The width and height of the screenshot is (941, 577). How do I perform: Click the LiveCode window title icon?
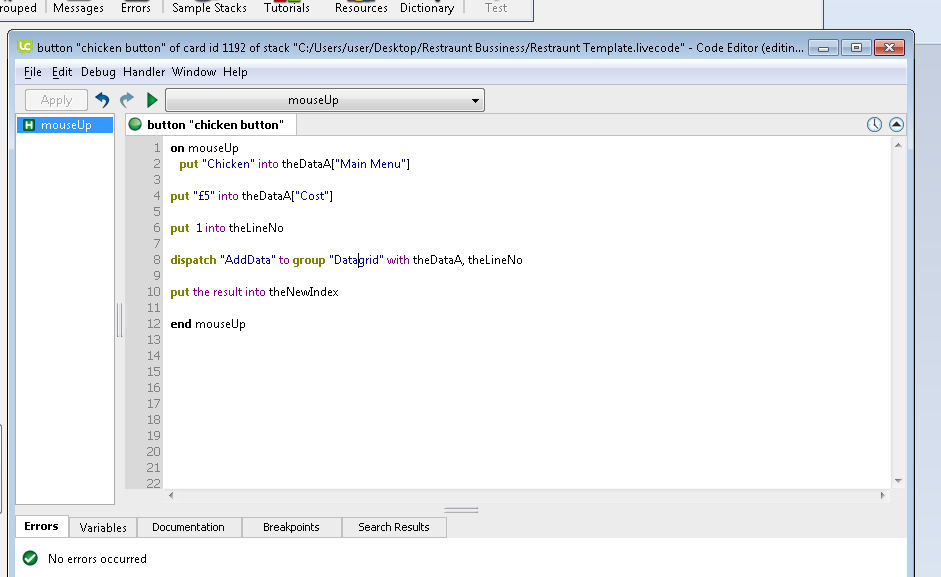[x=25, y=46]
